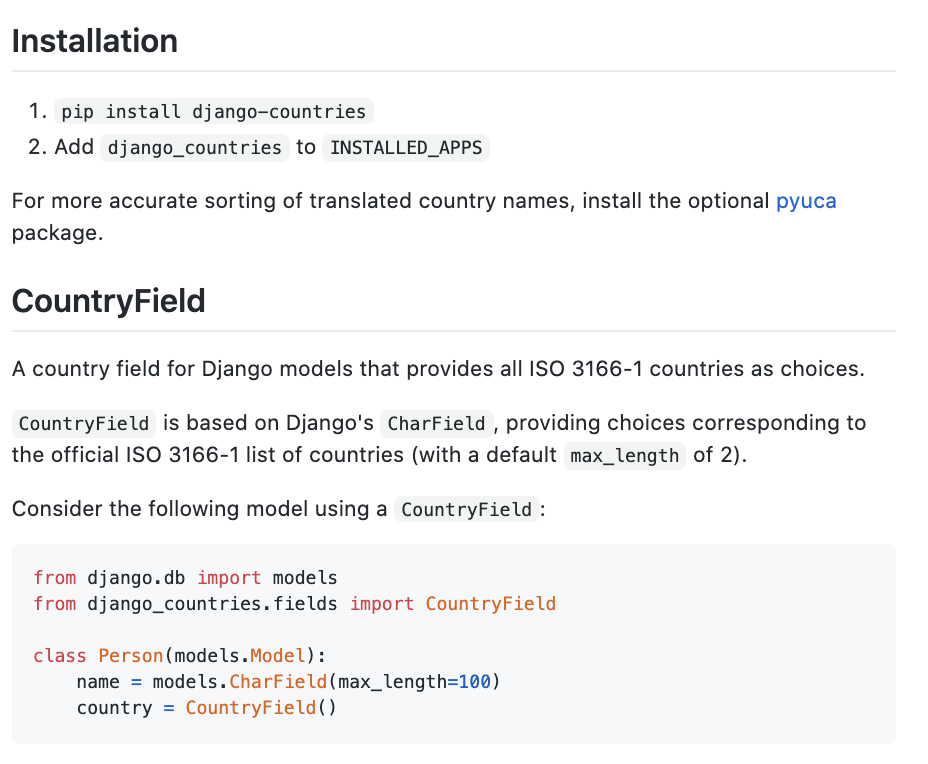Viewport: 928px width, 764px height.
Task: Click the 'INSTALLED_APPS' inline code
Action: (406, 147)
